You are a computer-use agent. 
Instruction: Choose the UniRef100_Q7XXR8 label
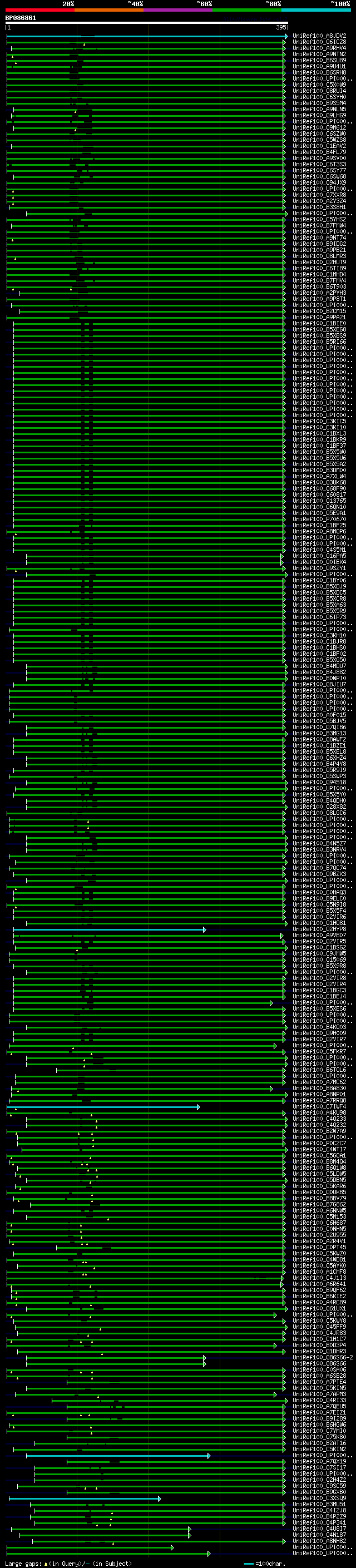coord(319,195)
